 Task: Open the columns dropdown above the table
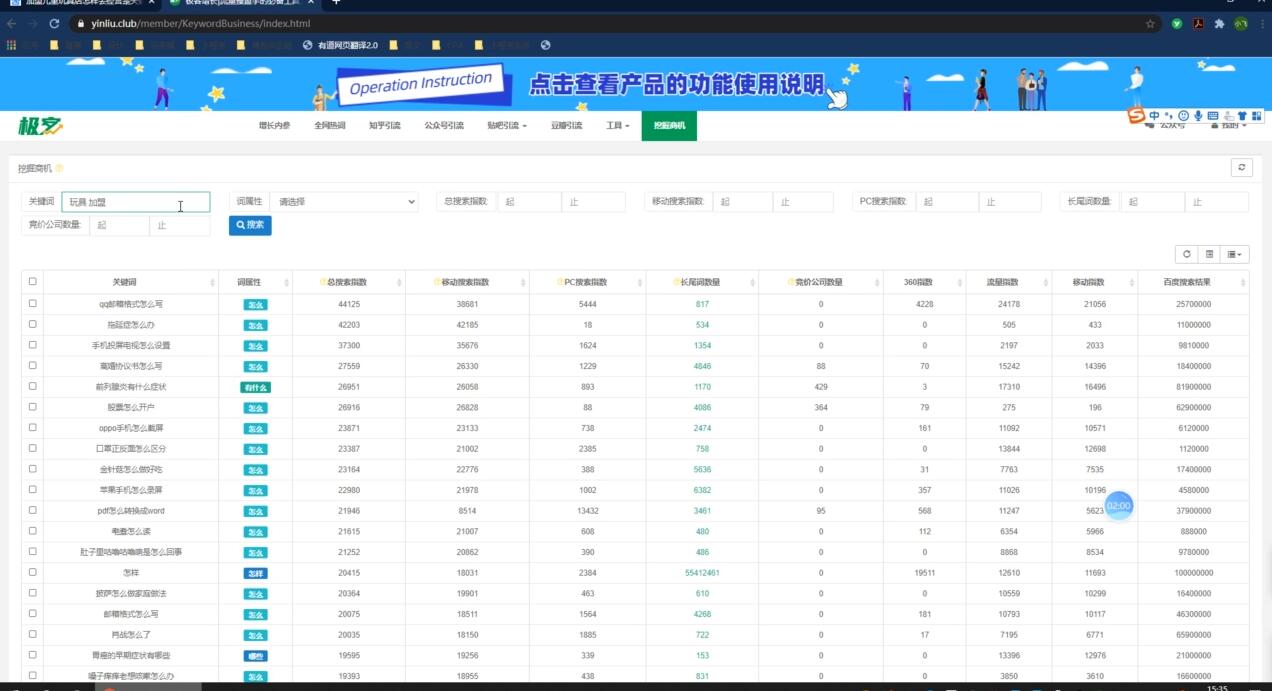(x=1236, y=254)
